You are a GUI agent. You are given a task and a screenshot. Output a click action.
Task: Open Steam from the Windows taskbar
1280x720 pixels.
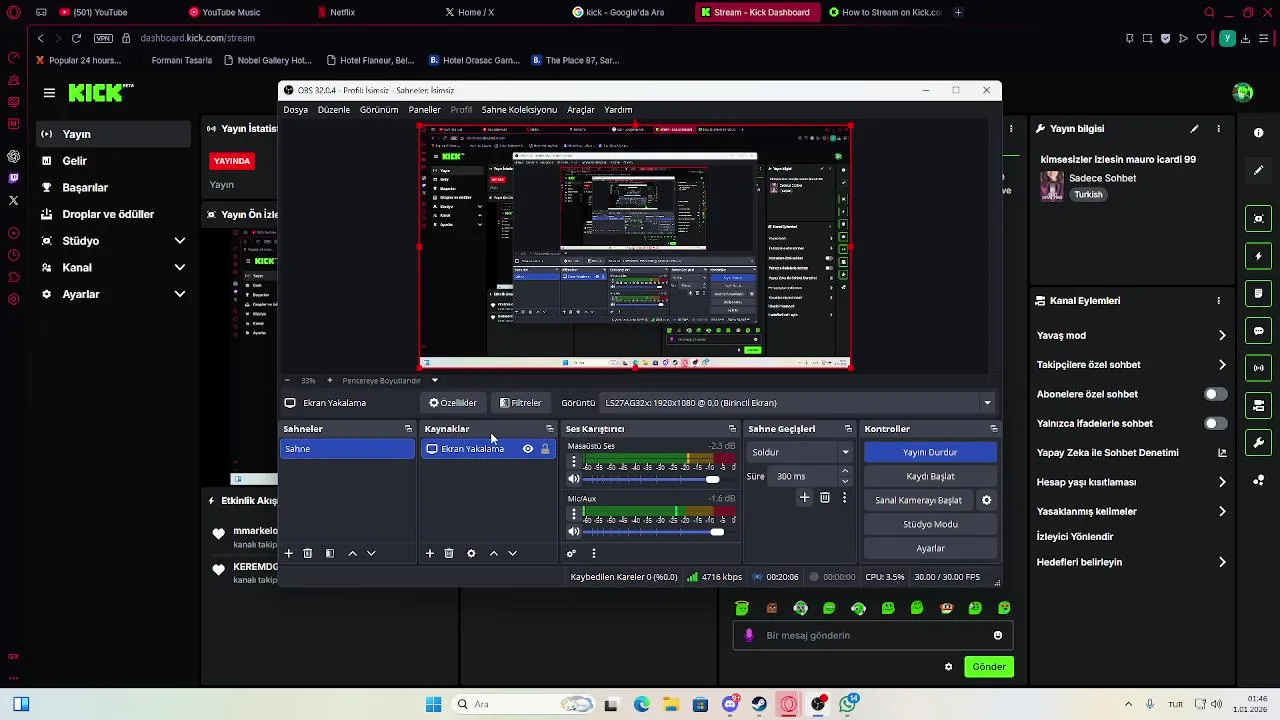(759, 704)
